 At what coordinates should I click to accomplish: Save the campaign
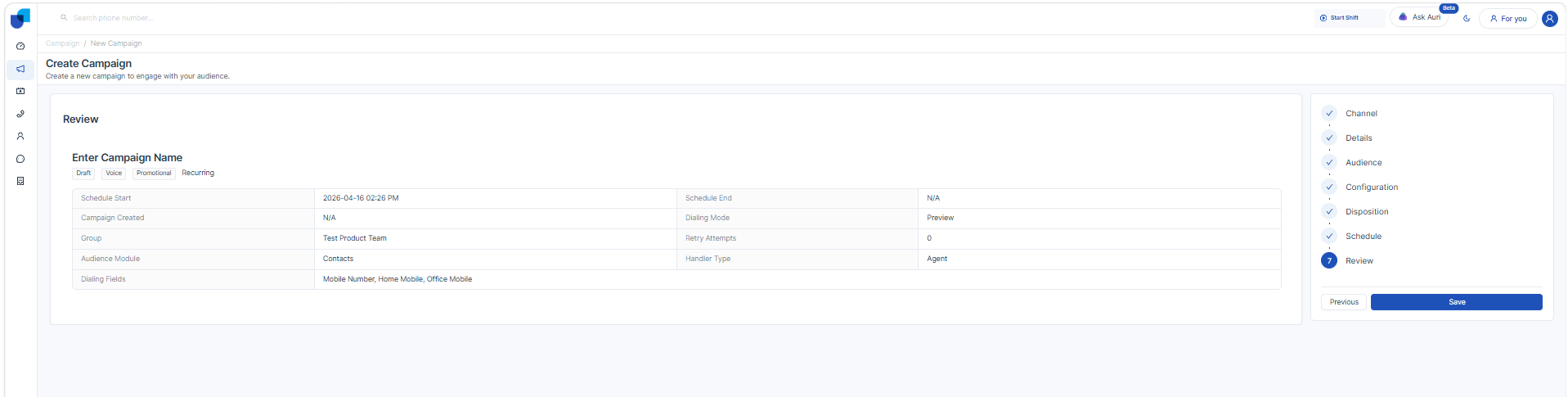pos(1456,302)
